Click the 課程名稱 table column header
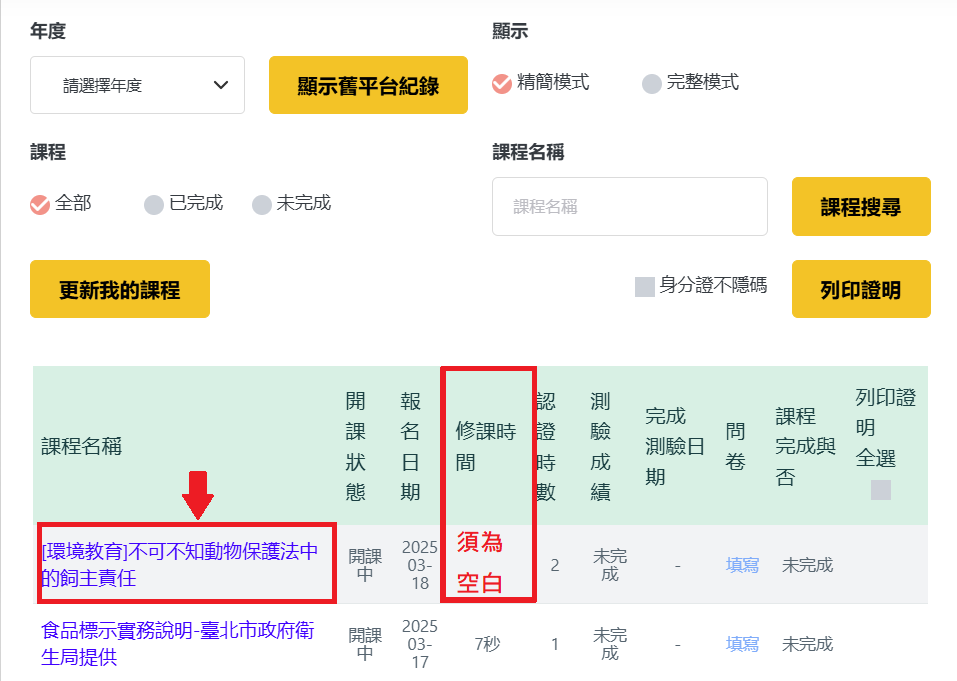The height and width of the screenshot is (681, 957). pyautogui.click(x=81, y=447)
